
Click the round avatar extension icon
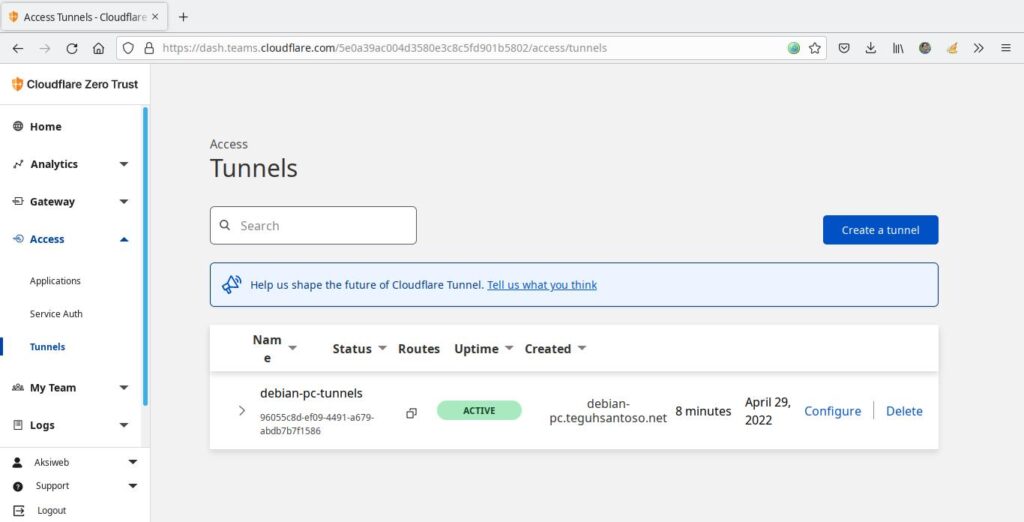pos(925,48)
